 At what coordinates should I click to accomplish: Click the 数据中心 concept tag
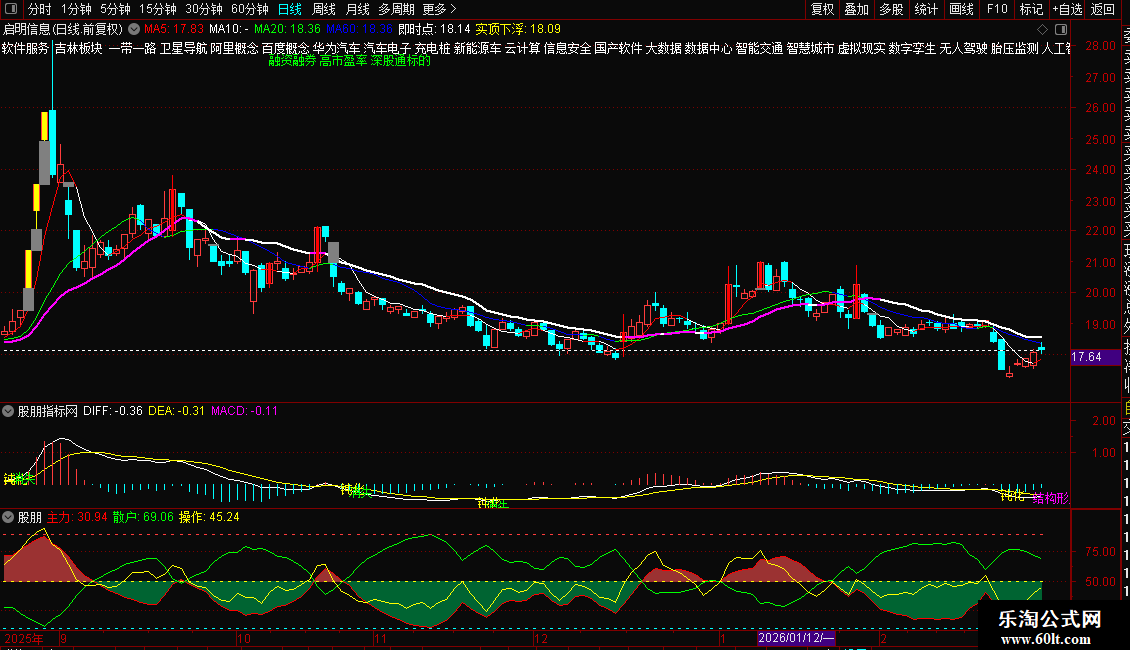click(x=708, y=48)
